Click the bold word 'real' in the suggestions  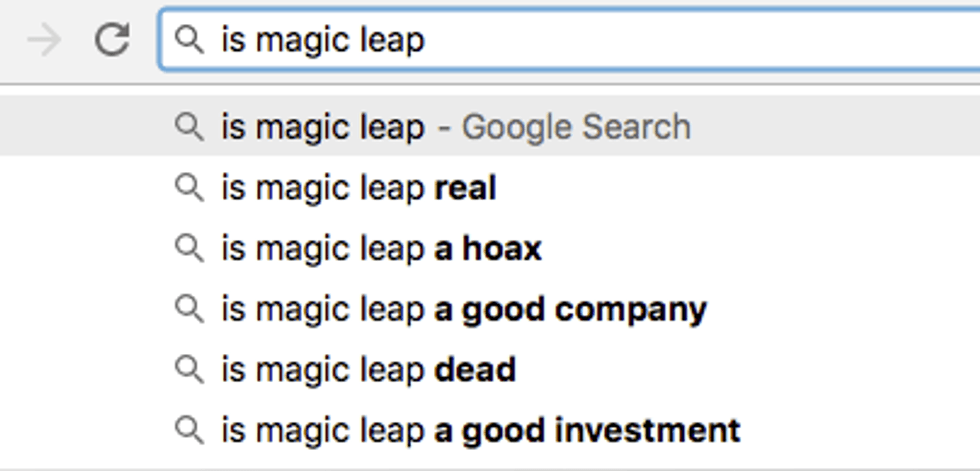(x=465, y=188)
